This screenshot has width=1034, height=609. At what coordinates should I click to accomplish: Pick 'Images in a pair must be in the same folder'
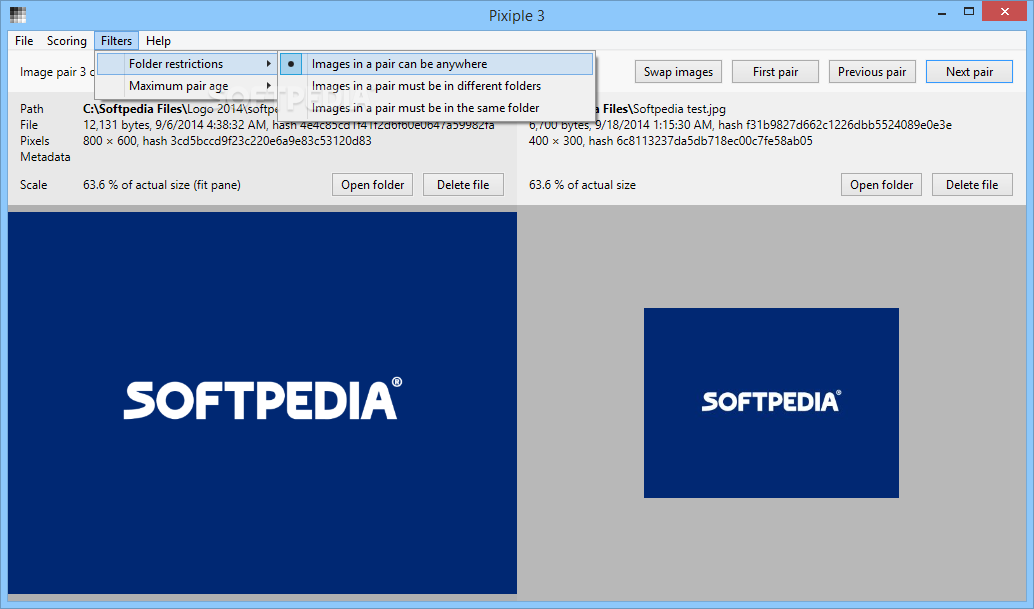click(425, 108)
